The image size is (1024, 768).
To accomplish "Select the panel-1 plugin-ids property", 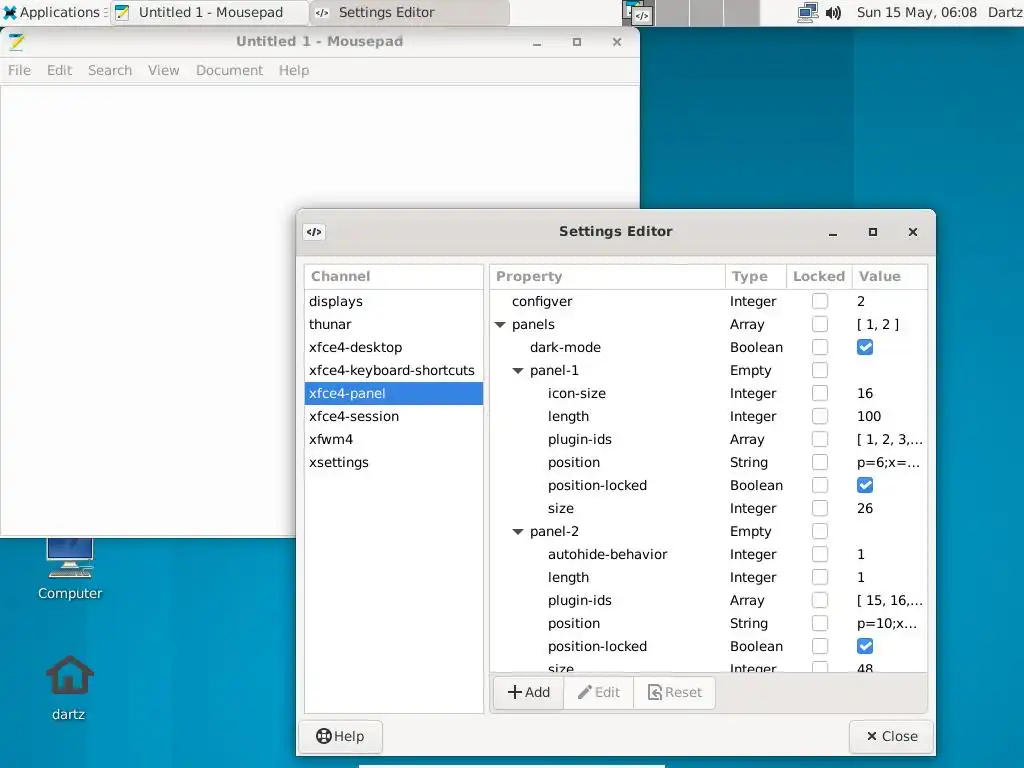I will [x=709, y=440].
